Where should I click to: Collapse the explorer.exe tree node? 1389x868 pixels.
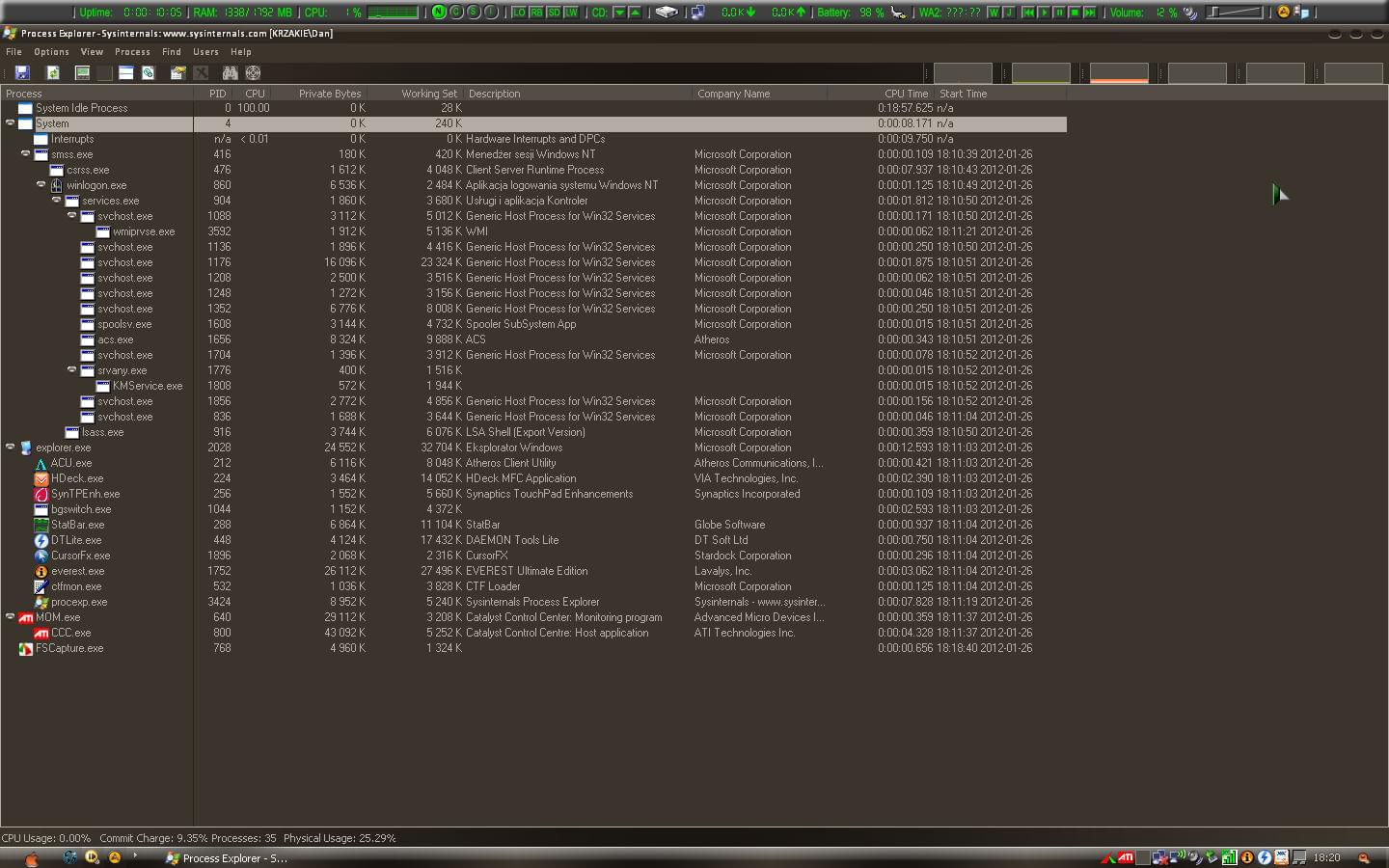10,447
